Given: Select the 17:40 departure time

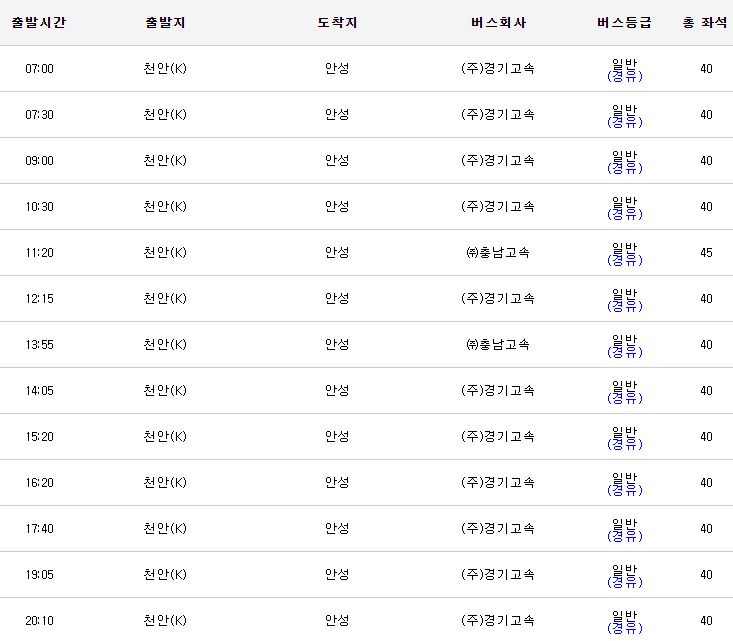Looking at the screenshot, I should coord(39,529).
